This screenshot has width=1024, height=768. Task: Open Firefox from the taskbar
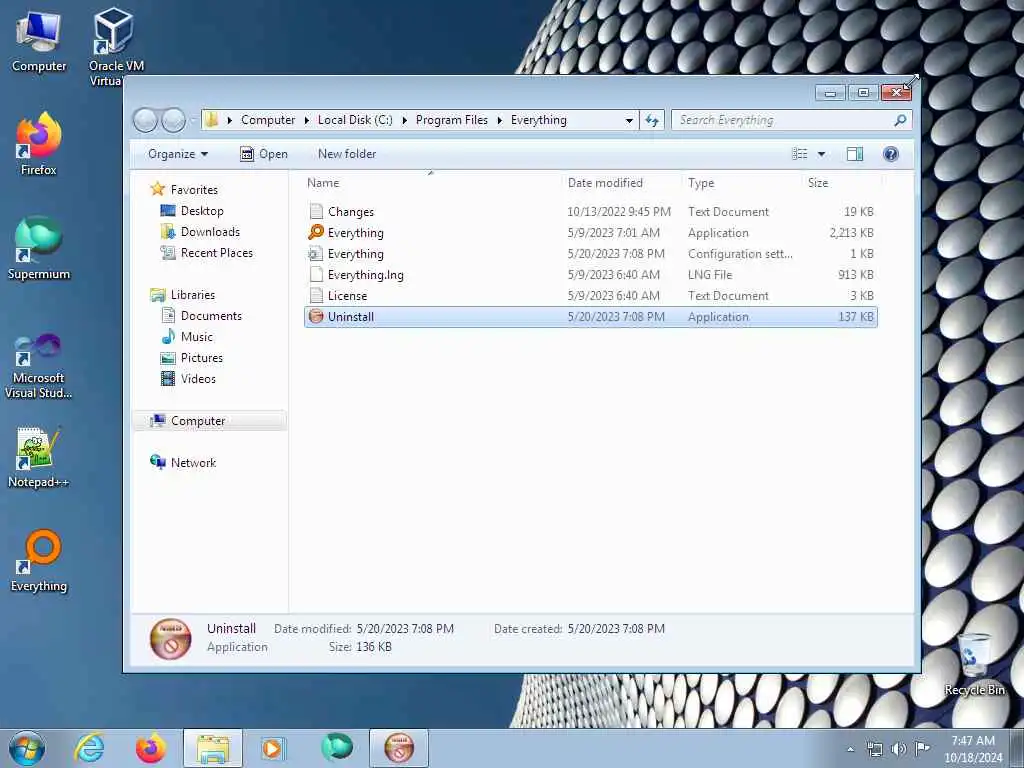coord(150,748)
